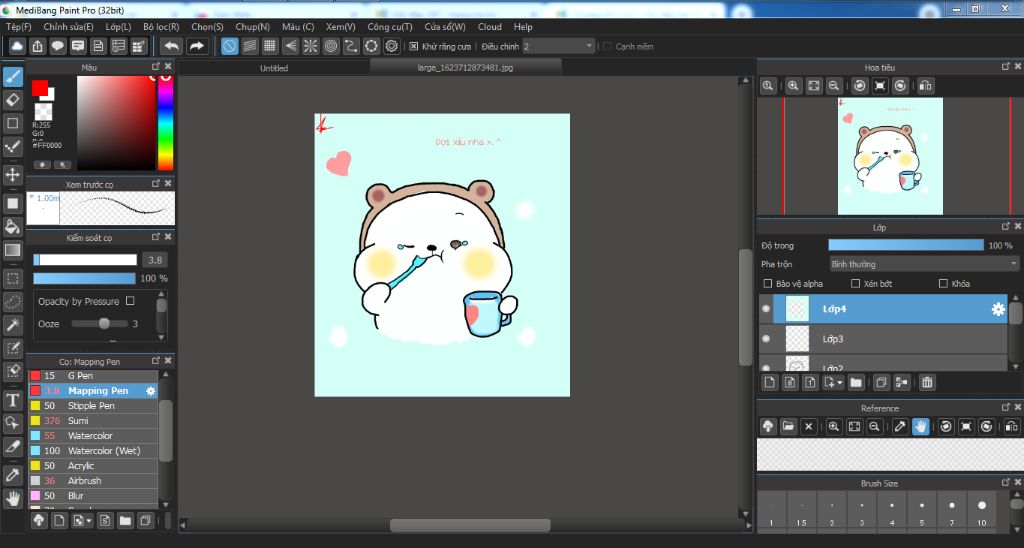Turn snap off with the crossed circle icon
This screenshot has height=548, width=1024.
(x=229, y=46)
